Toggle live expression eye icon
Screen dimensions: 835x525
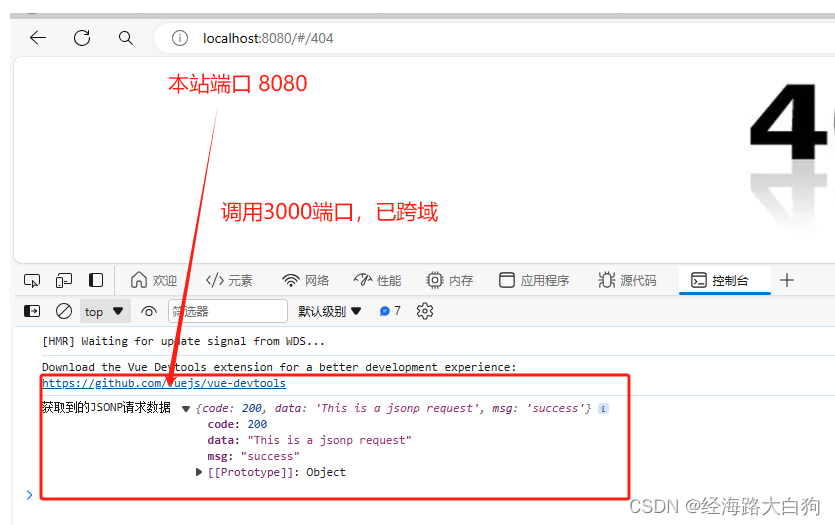tap(149, 311)
